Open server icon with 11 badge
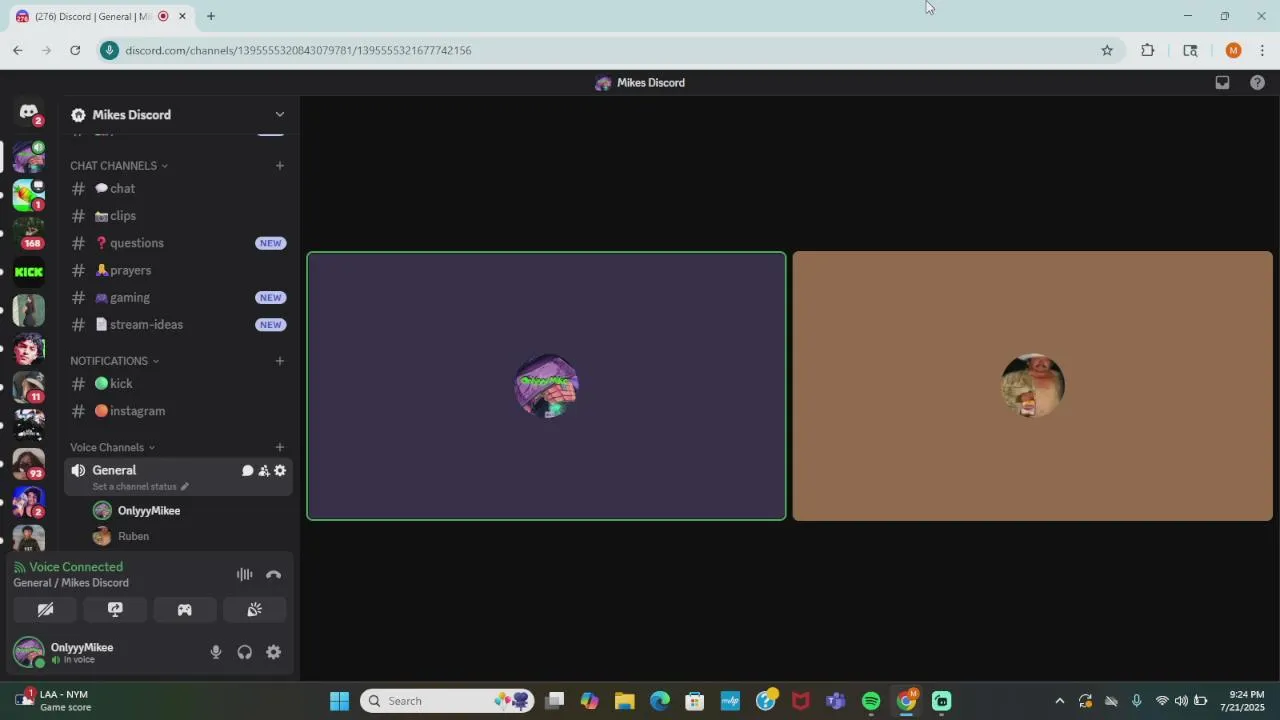Screen dimensions: 1280x720 [x=29, y=387]
